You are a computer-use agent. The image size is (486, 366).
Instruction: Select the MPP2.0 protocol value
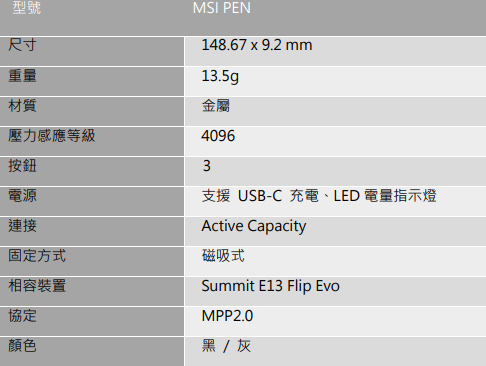[x=227, y=316]
